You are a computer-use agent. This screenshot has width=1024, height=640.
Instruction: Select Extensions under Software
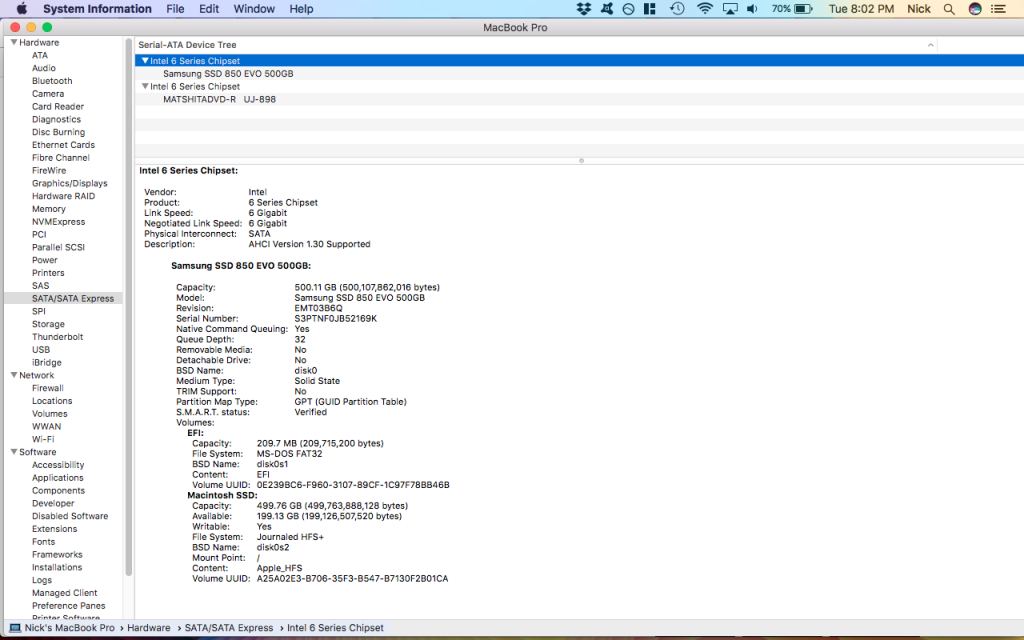click(54, 528)
